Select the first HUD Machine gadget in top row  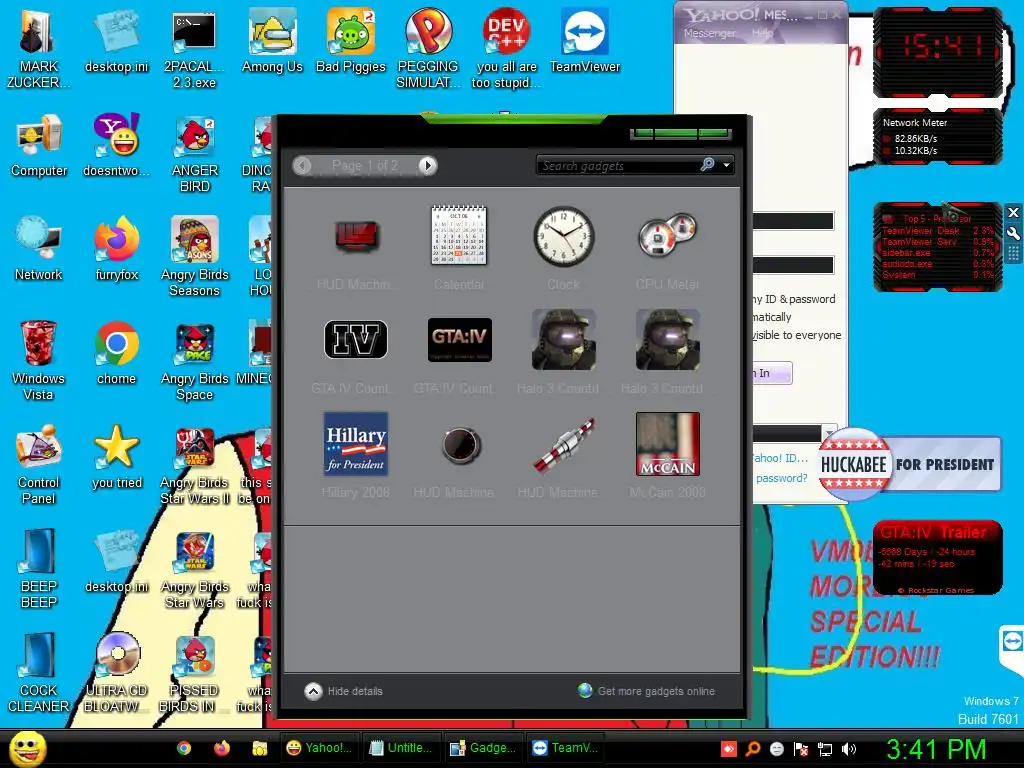(x=356, y=247)
